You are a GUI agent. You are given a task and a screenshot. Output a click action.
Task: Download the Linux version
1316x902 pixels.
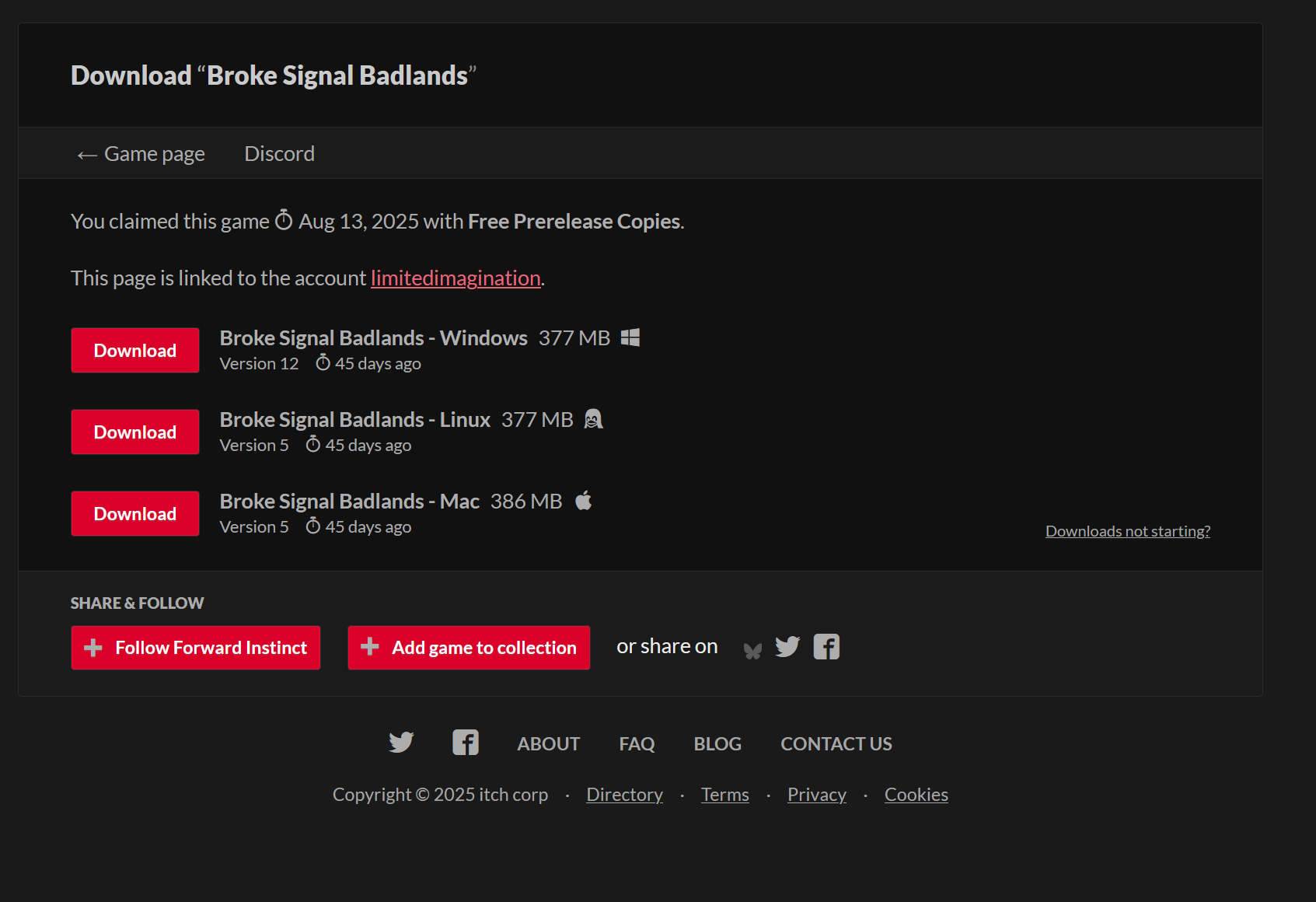point(135,432)
